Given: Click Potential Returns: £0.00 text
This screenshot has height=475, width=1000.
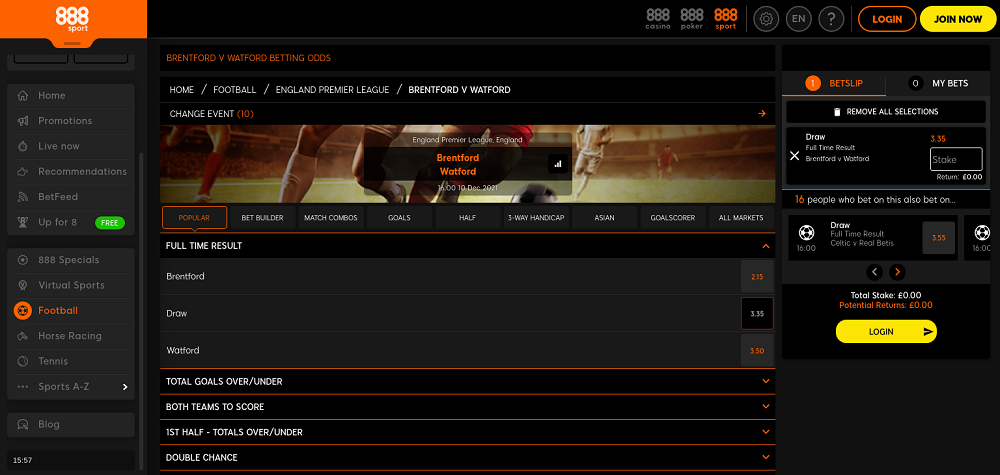Looking at the screenshot, I should coord(886,305).
